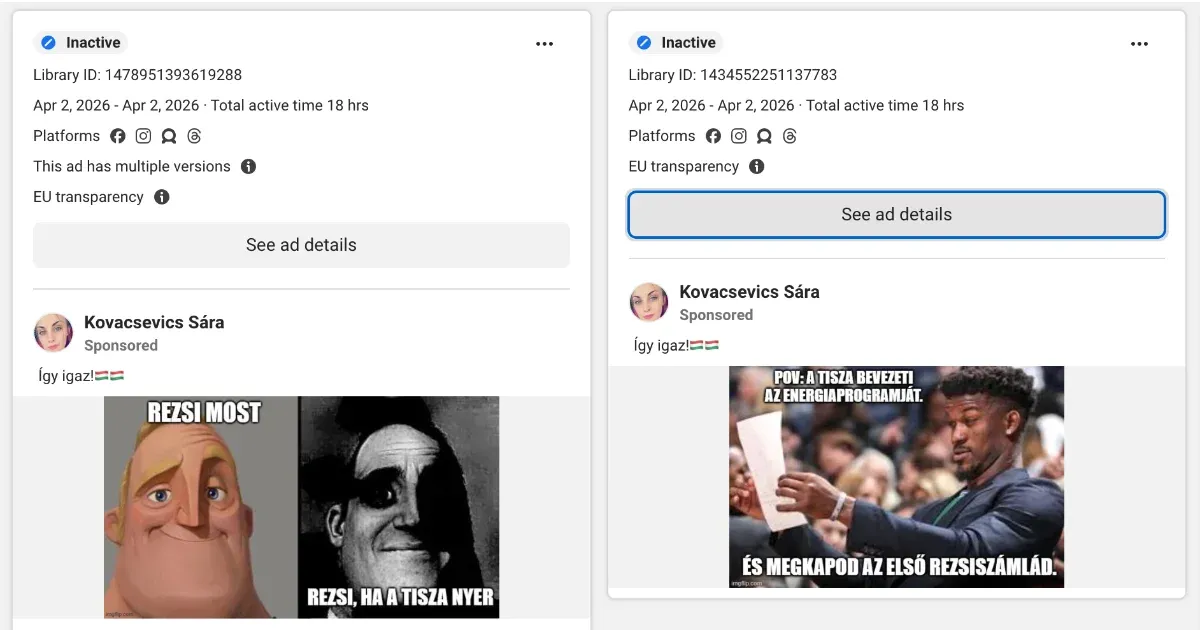Open the three-dot menu on the second ad

tap(1139, 43)
